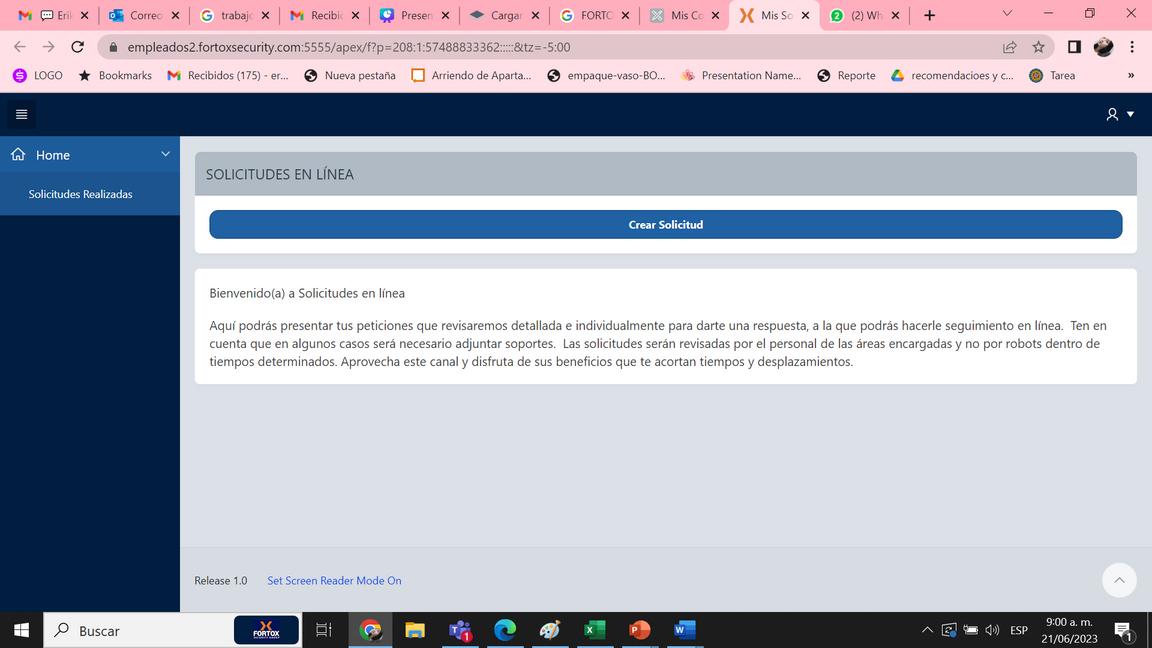
Task: Switch to the trabajo Google tab
Action: click(234, 15)
